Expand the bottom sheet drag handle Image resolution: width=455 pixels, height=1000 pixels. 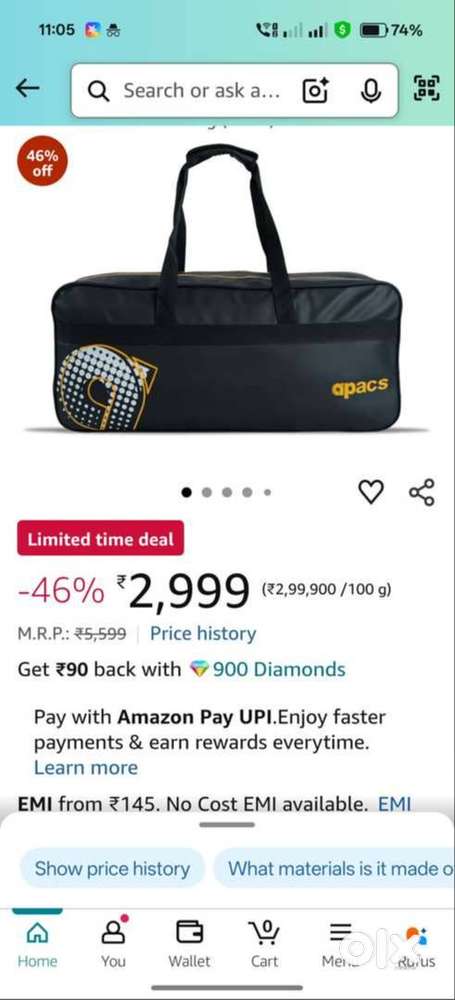(x=227, y=825)
